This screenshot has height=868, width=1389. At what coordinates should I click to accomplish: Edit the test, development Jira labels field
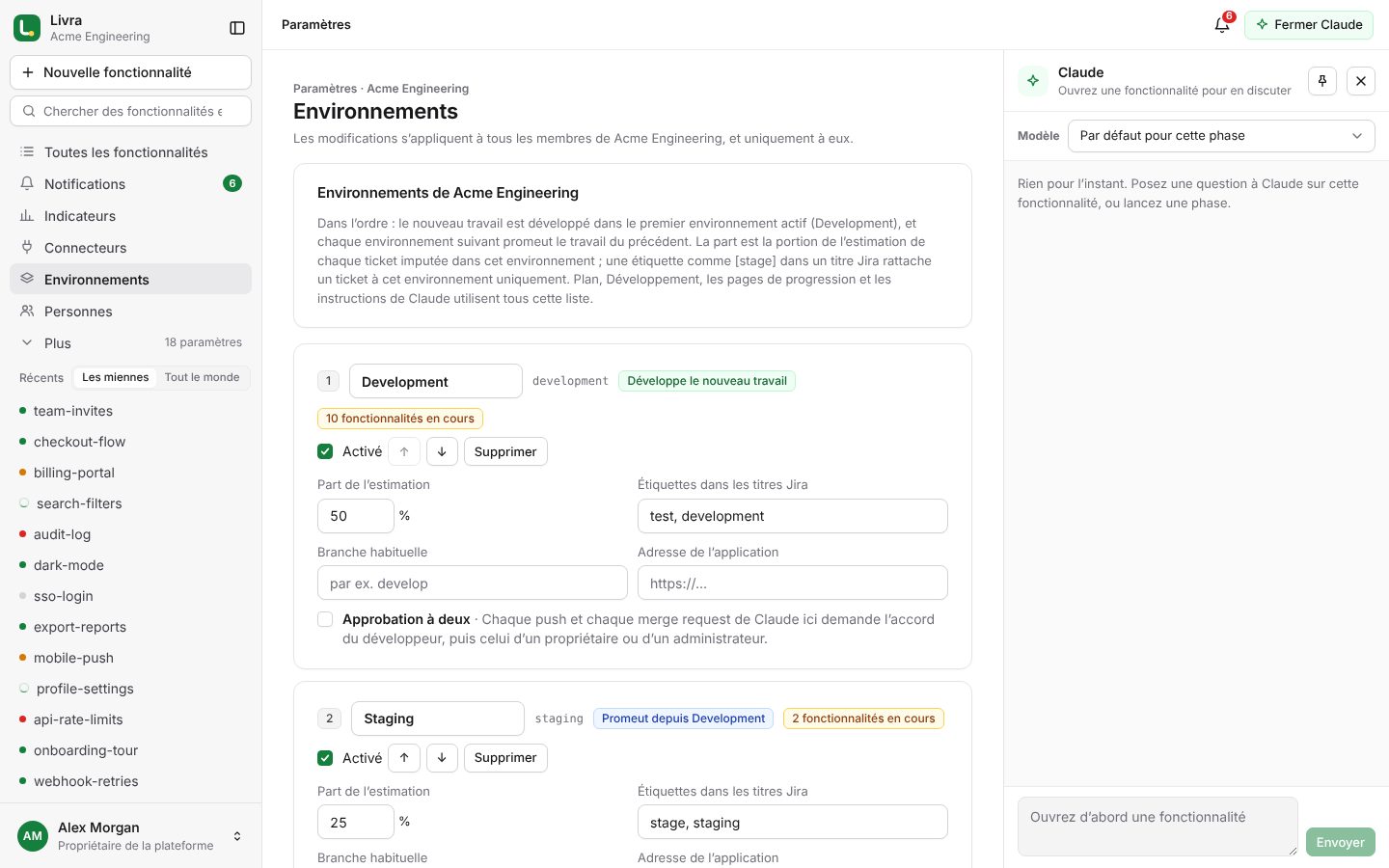(793, 516)
